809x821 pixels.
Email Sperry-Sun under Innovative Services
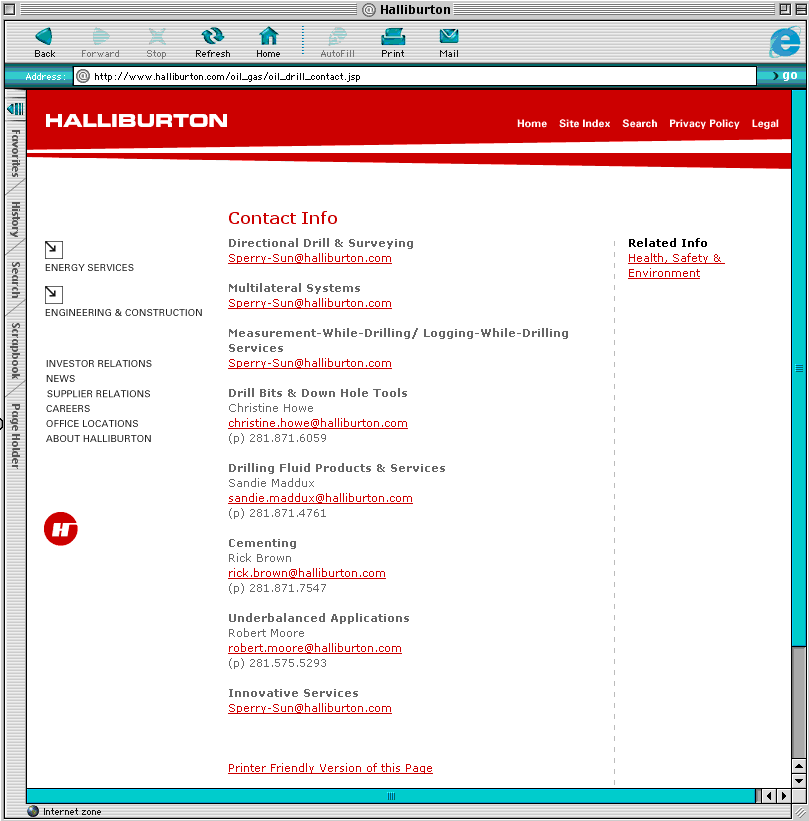[310, 708]
